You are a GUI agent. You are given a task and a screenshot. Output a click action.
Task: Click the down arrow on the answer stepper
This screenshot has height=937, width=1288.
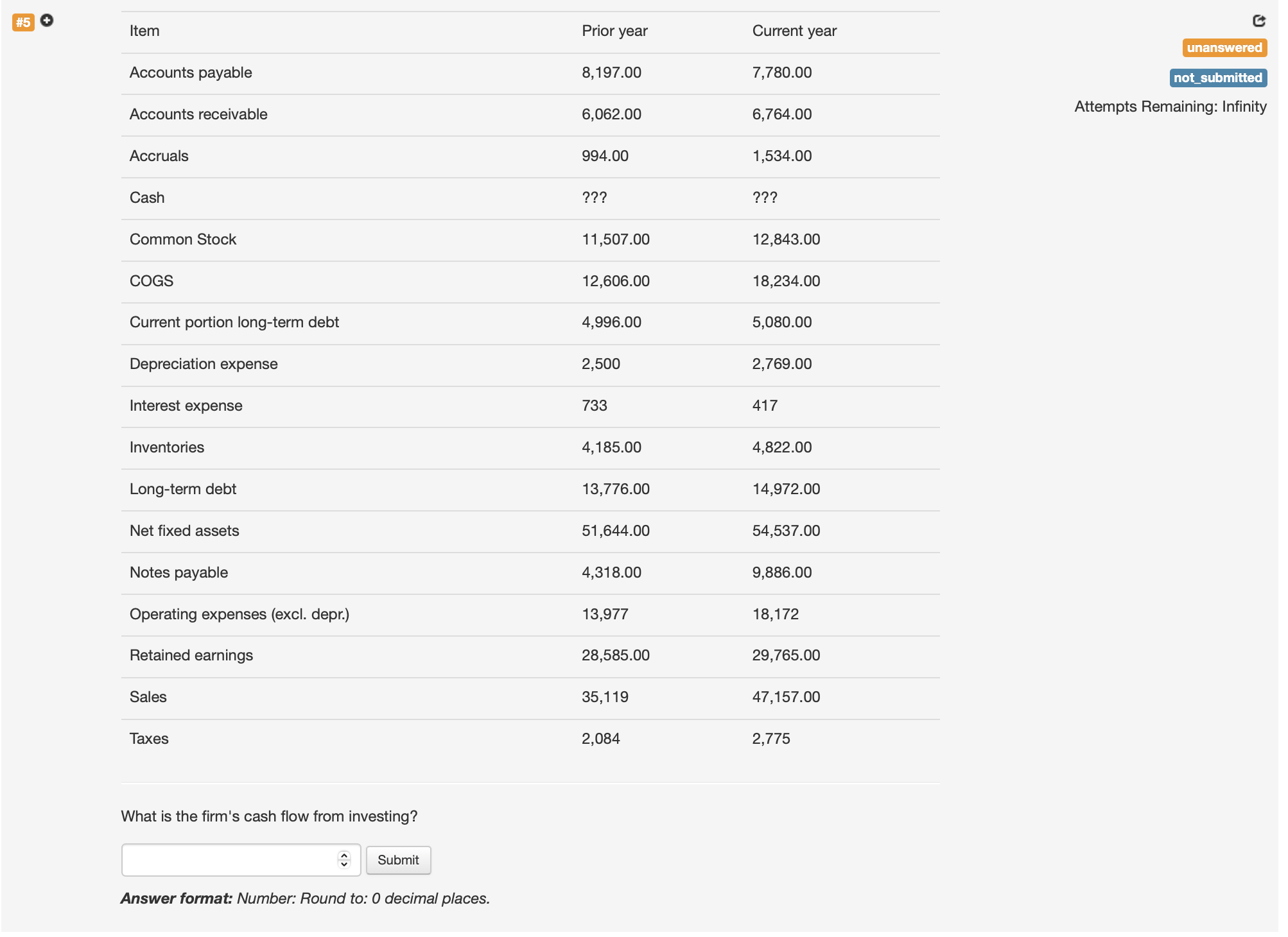pyautogui.click(x=344, y=864)
